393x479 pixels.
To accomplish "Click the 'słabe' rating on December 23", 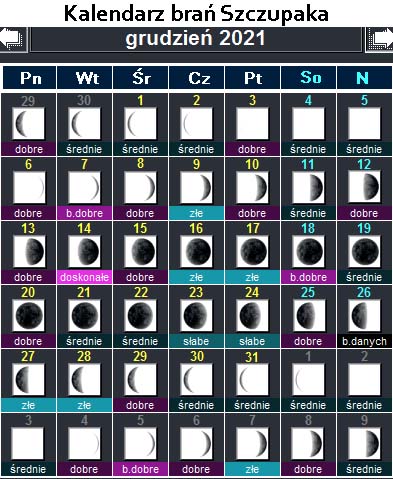I will click(x=196, y=341).
